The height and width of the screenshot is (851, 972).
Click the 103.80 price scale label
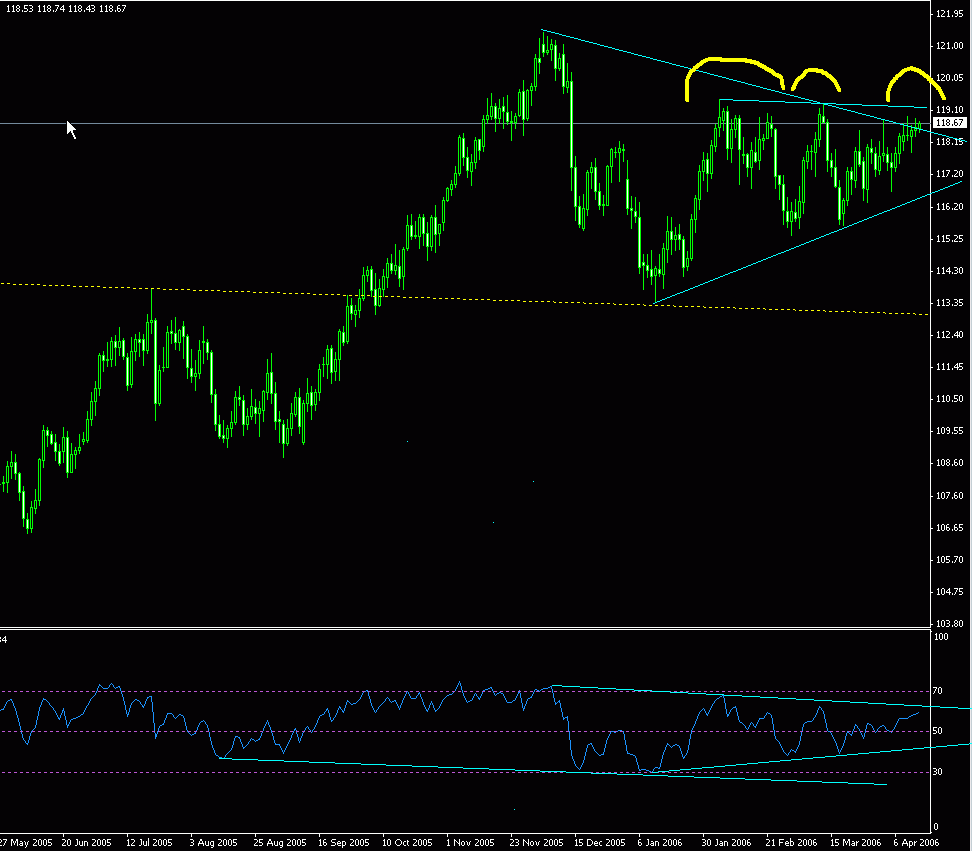point(948,625)
